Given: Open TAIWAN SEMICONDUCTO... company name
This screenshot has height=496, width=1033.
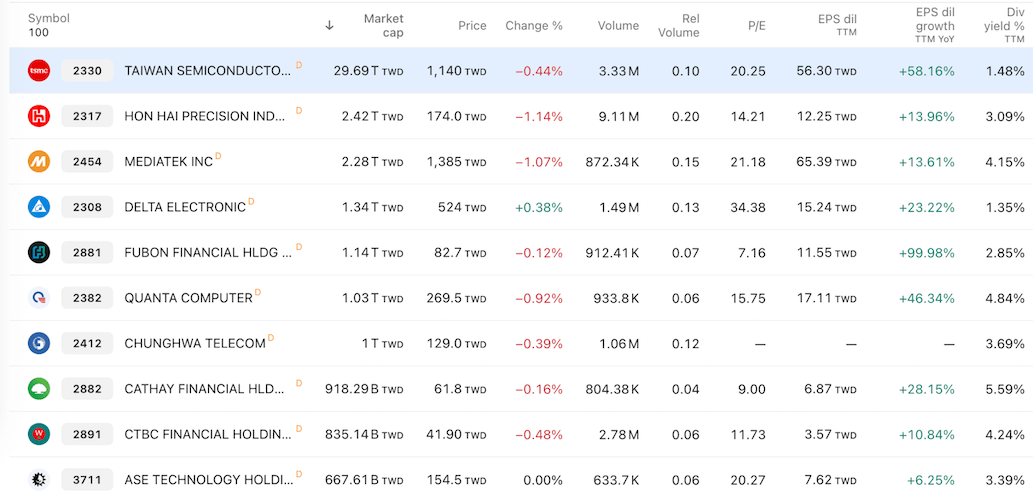Looking at the screenshot, I should (x=208, y=70).
